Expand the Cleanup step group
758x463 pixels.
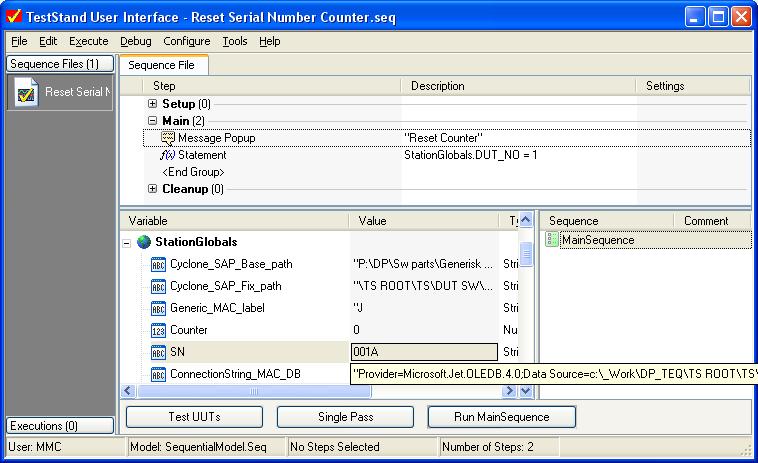[x=152, y=188]
